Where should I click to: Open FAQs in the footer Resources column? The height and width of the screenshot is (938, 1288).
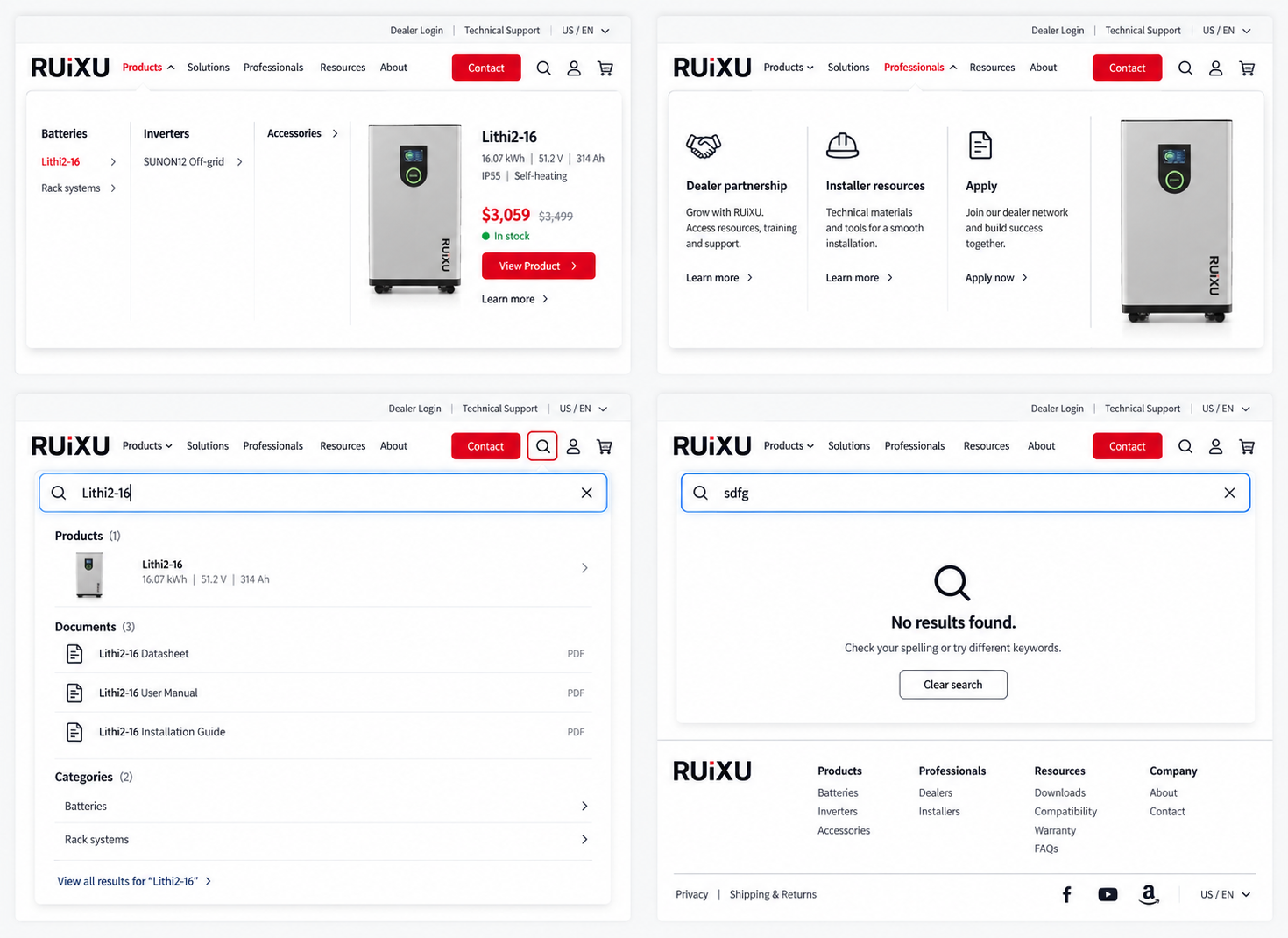pyautogui.click(x=1046, y=849)
